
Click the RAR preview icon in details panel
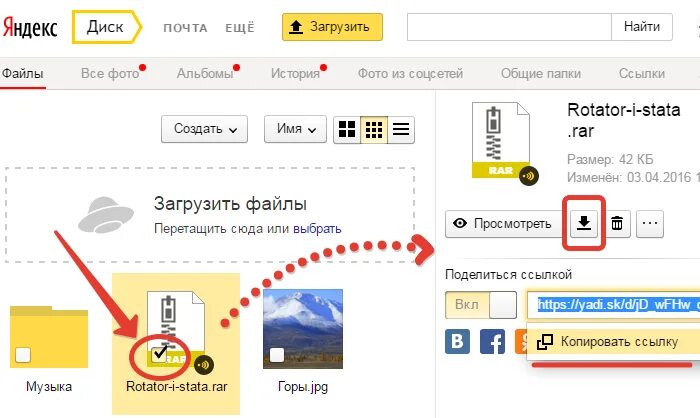coord(501,140)
